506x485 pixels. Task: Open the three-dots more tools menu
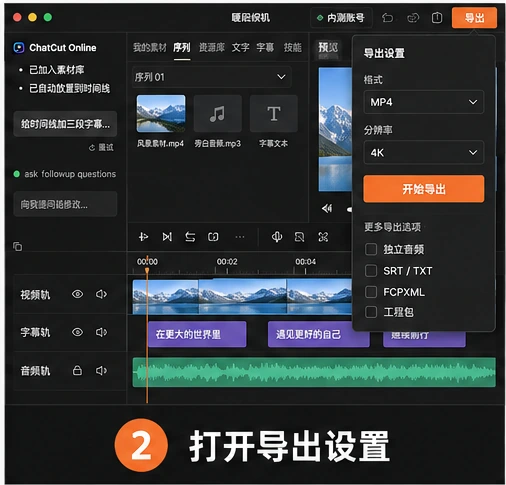pos(240,237)
